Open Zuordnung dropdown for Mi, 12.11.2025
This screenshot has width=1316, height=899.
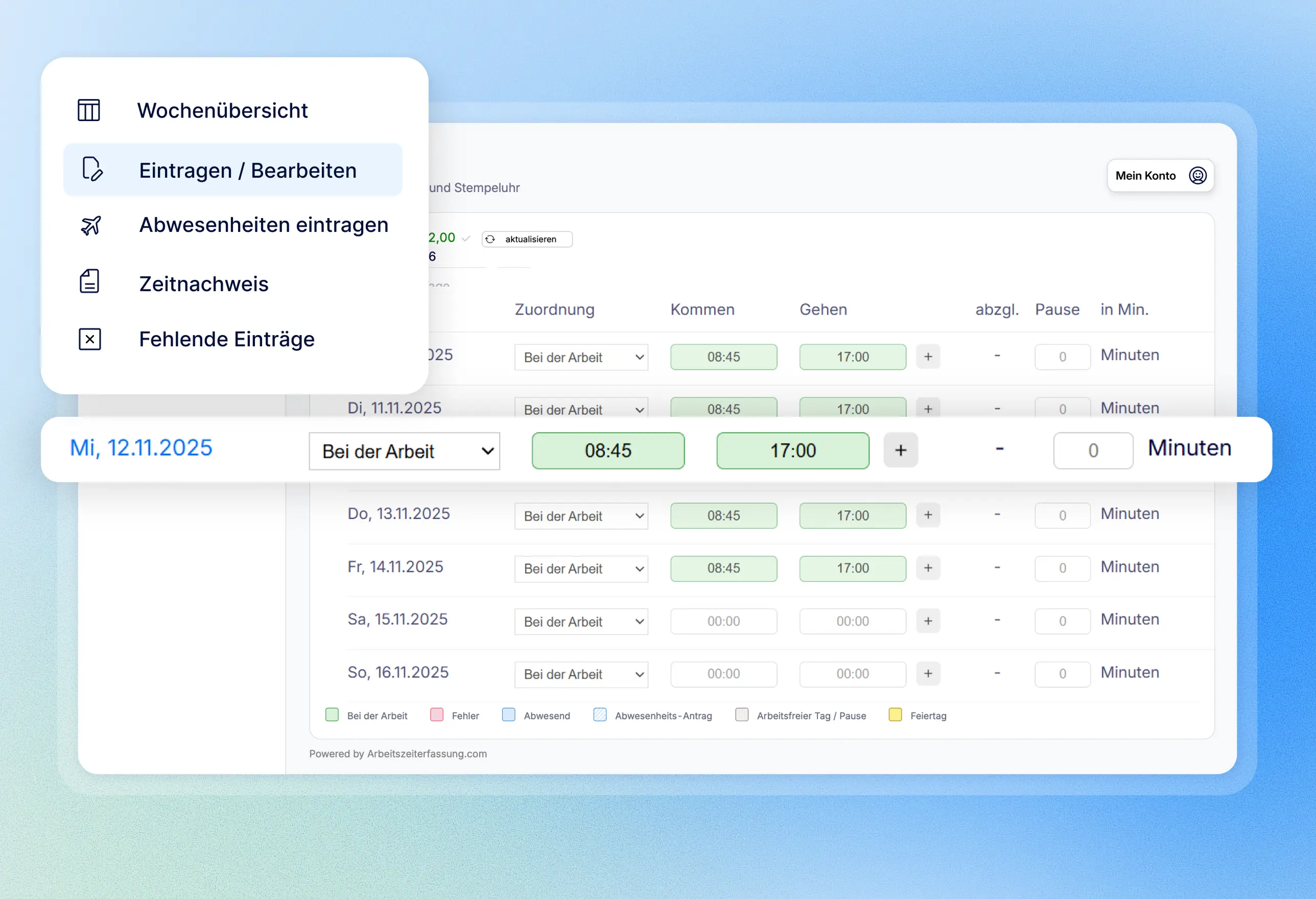point(404,451)
